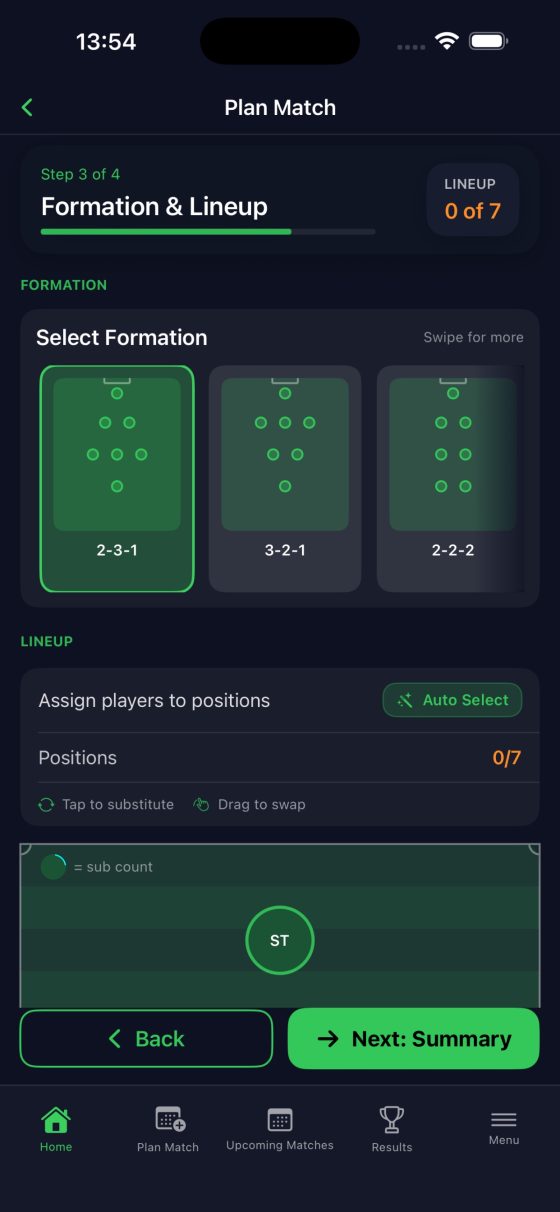The height and width of the screenshot is (1212, 560).
Task: Go back with the Back button
Action: pos(146,1039)
